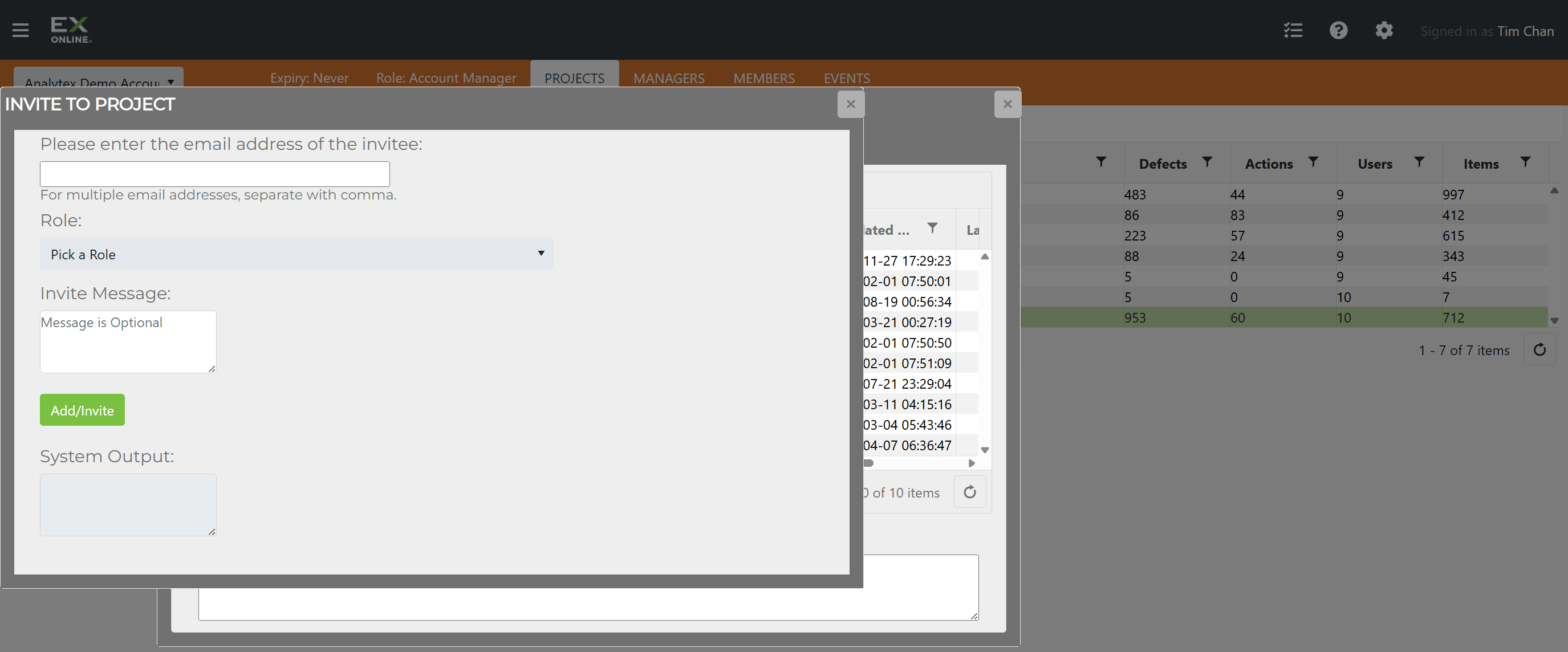
Task: Expand the Pick a Role dropdown
Action: pyautogui.click(x=296, y=254)
